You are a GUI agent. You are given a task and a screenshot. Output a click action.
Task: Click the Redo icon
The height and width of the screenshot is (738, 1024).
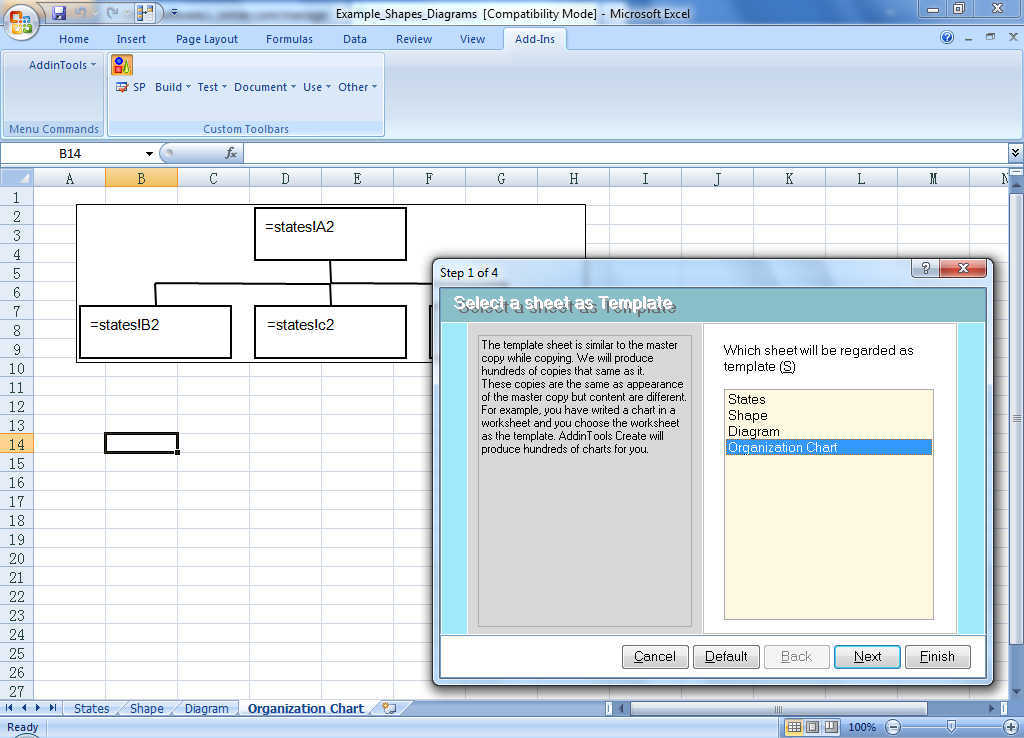113,11
